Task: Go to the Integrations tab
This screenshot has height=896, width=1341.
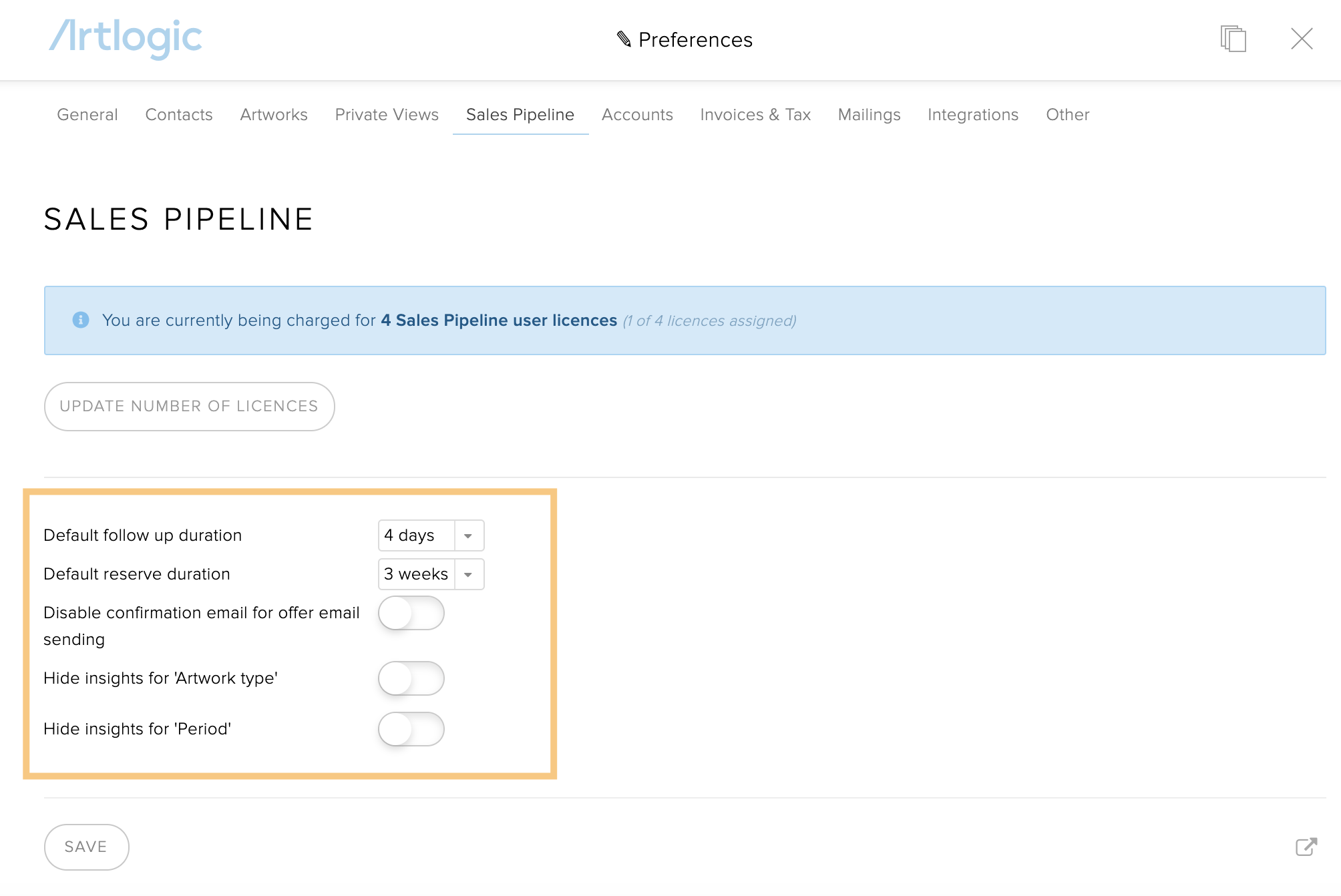Action: pyautogui.click(x=973, y=115)
